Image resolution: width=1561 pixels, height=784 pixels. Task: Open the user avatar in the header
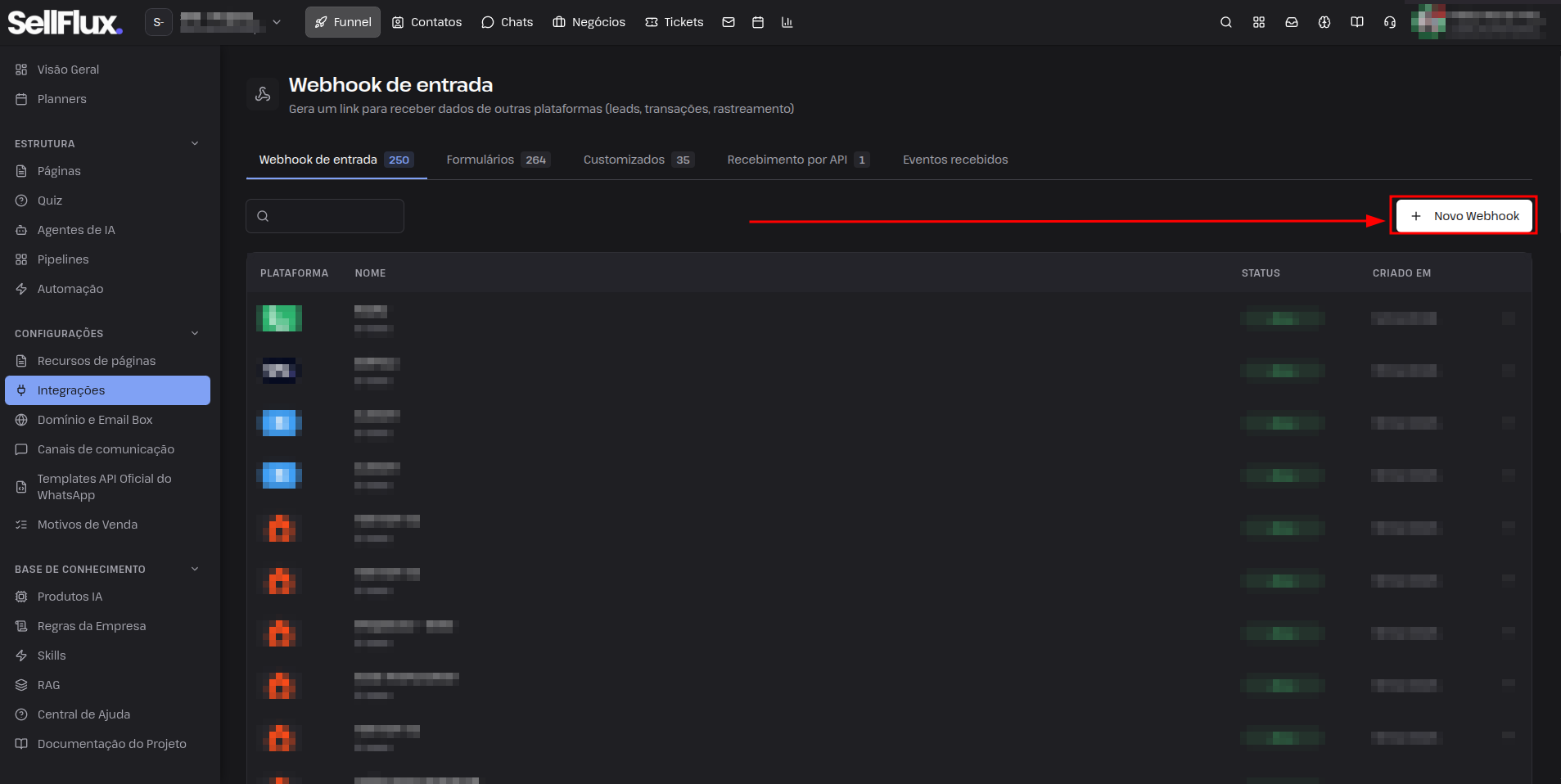tap(1428, 22)
